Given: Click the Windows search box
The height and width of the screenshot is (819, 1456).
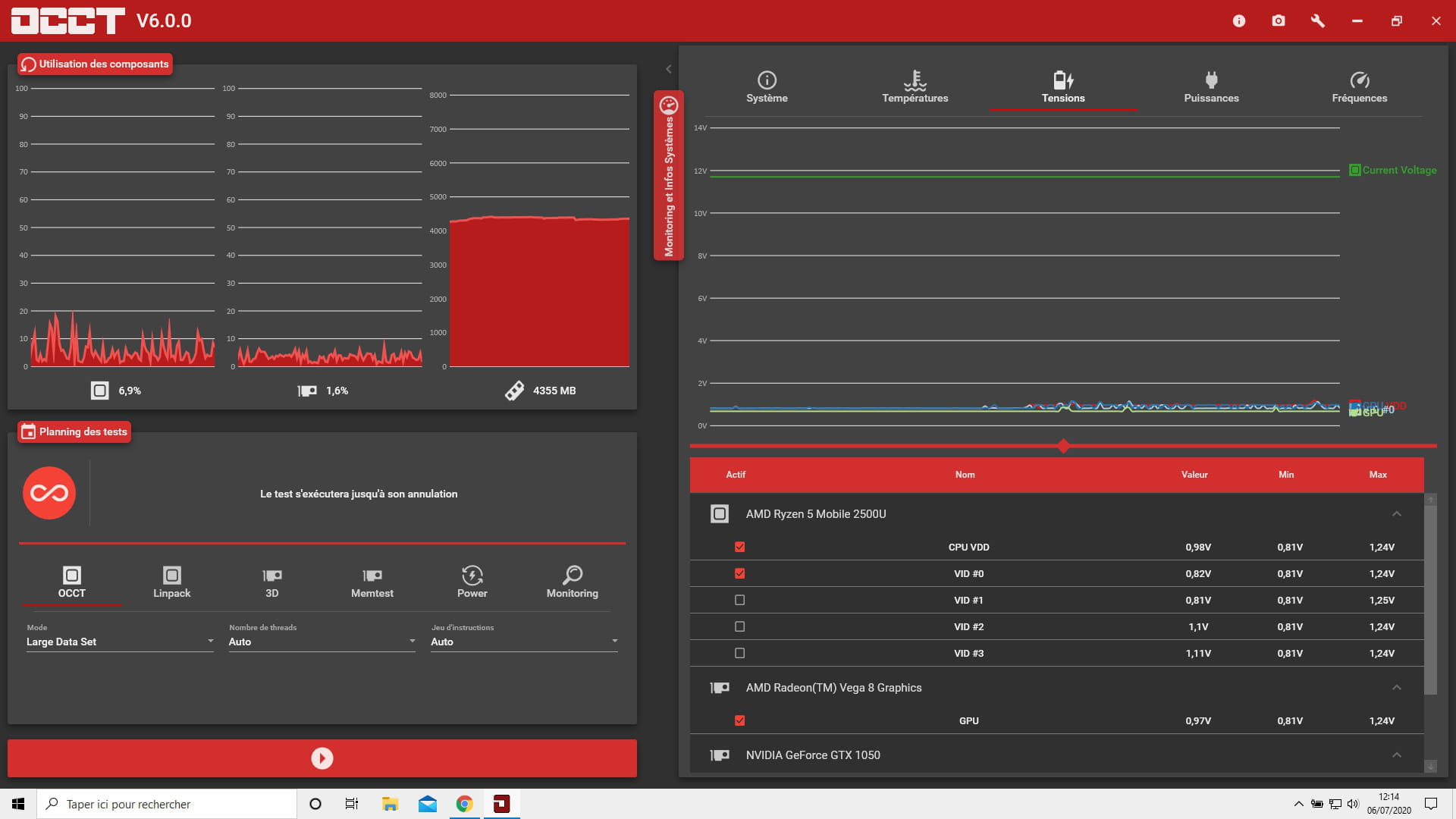Looking at the screenshot, I should [167, 804].
